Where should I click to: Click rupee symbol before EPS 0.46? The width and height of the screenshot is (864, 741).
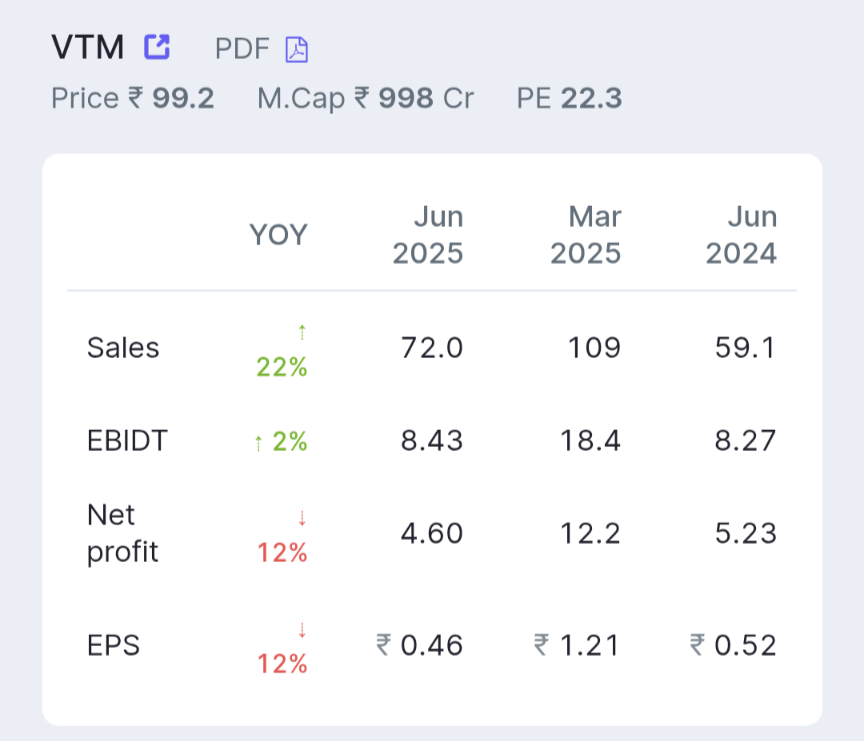[x=383, y=646]
